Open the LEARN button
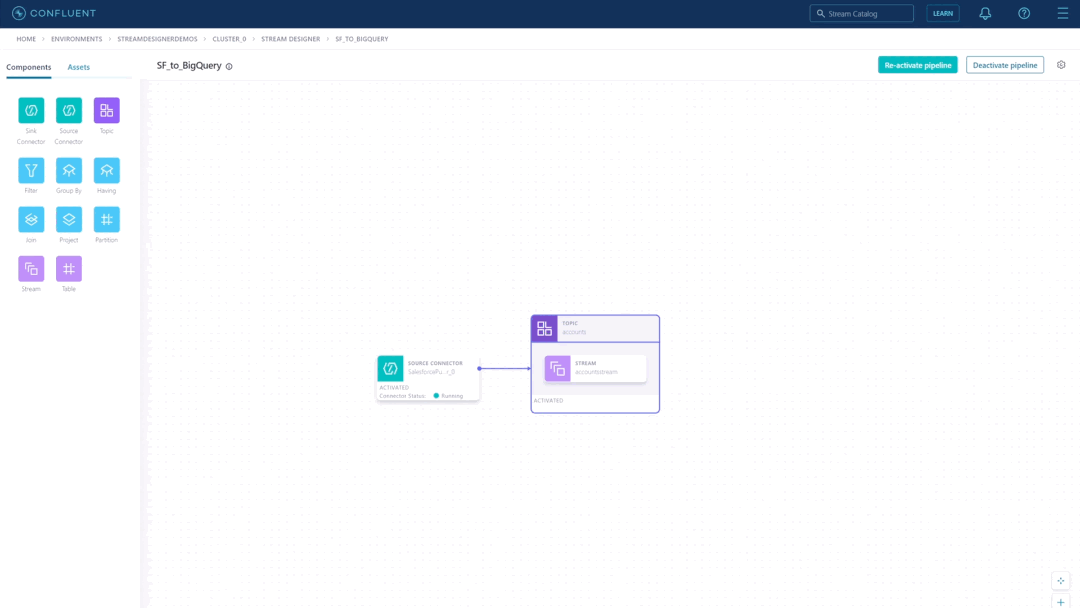This screenshot has height=608, width=1080. tap(943, 13)
